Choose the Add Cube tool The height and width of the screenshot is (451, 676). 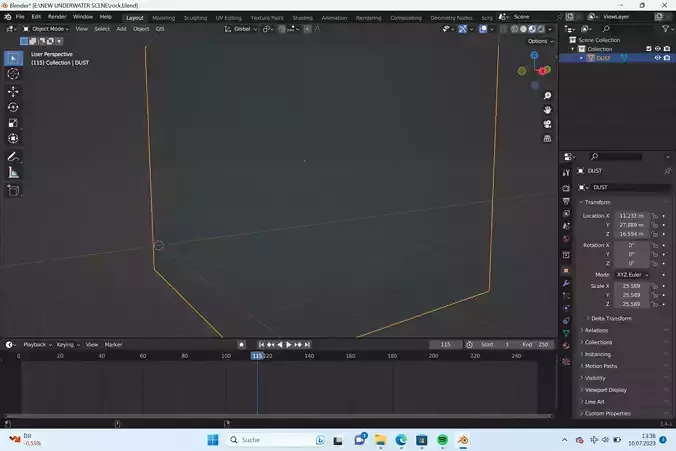(x=13, y=191)
